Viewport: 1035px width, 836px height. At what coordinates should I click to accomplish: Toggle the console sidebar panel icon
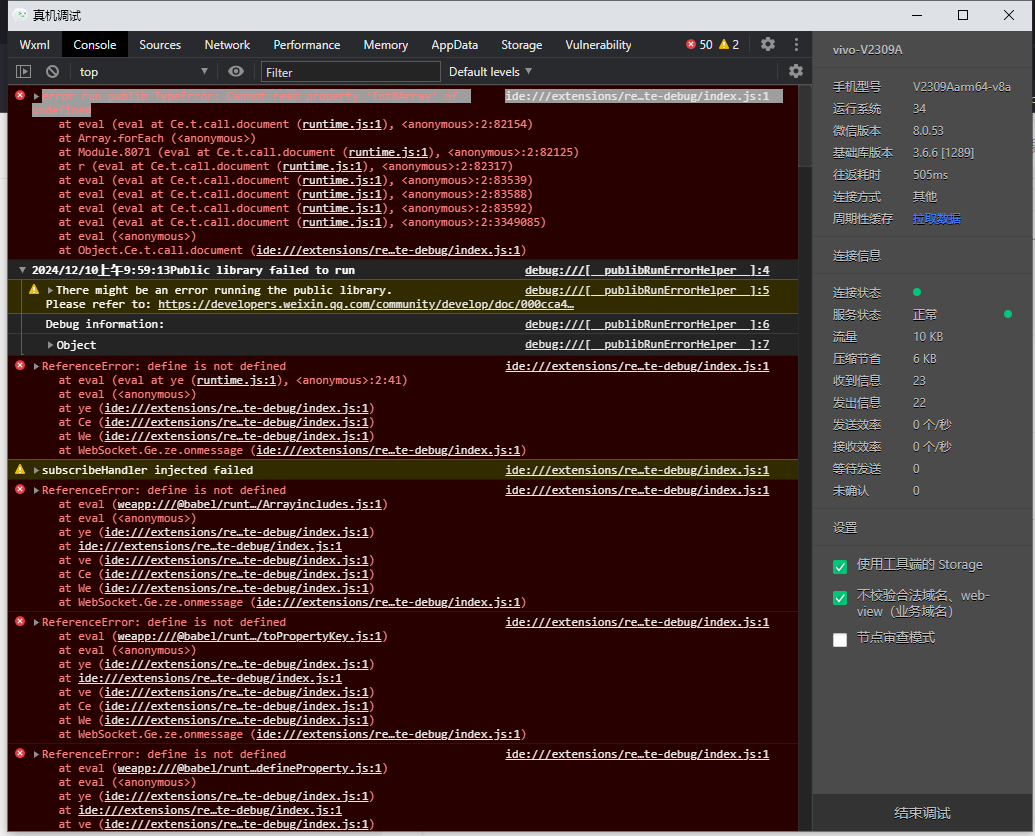click(x=24, y=71)
